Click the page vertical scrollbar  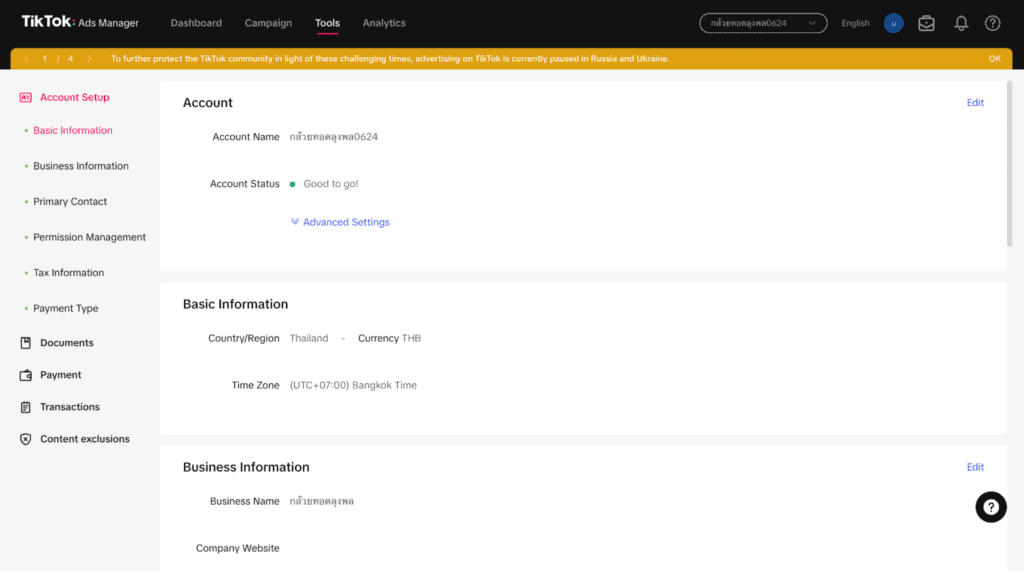click(1010, 165)
